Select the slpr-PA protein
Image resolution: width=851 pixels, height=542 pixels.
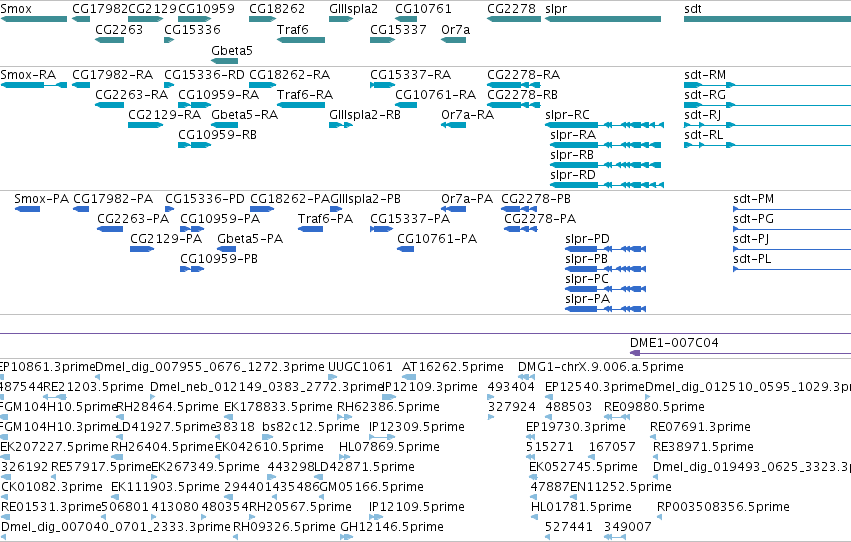pyautogui.click(x=606, y=309)
